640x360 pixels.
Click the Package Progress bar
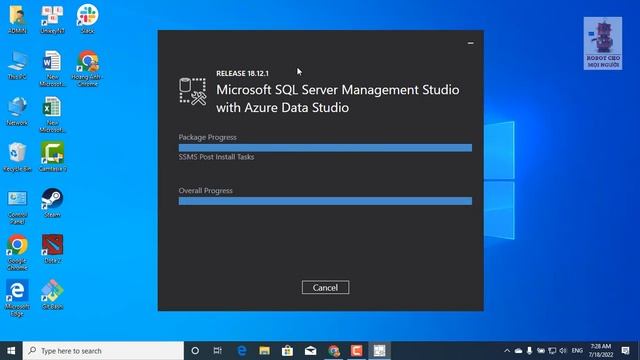click(325, 148)
